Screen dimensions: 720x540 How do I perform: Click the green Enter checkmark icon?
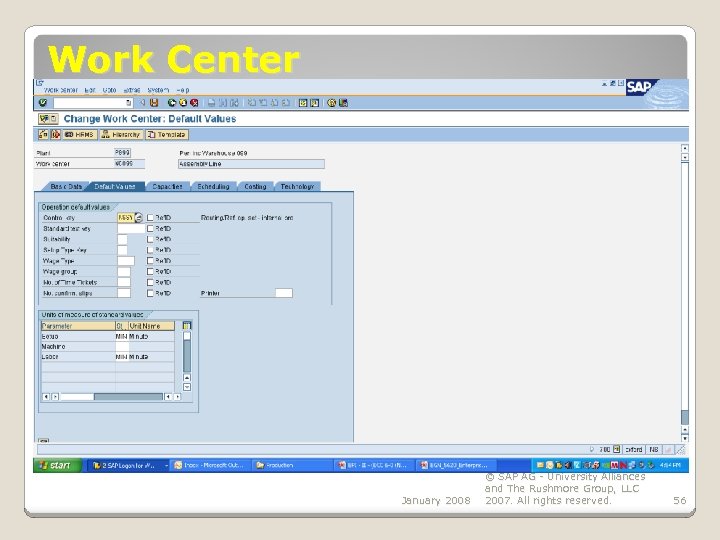tap(43, 103)
